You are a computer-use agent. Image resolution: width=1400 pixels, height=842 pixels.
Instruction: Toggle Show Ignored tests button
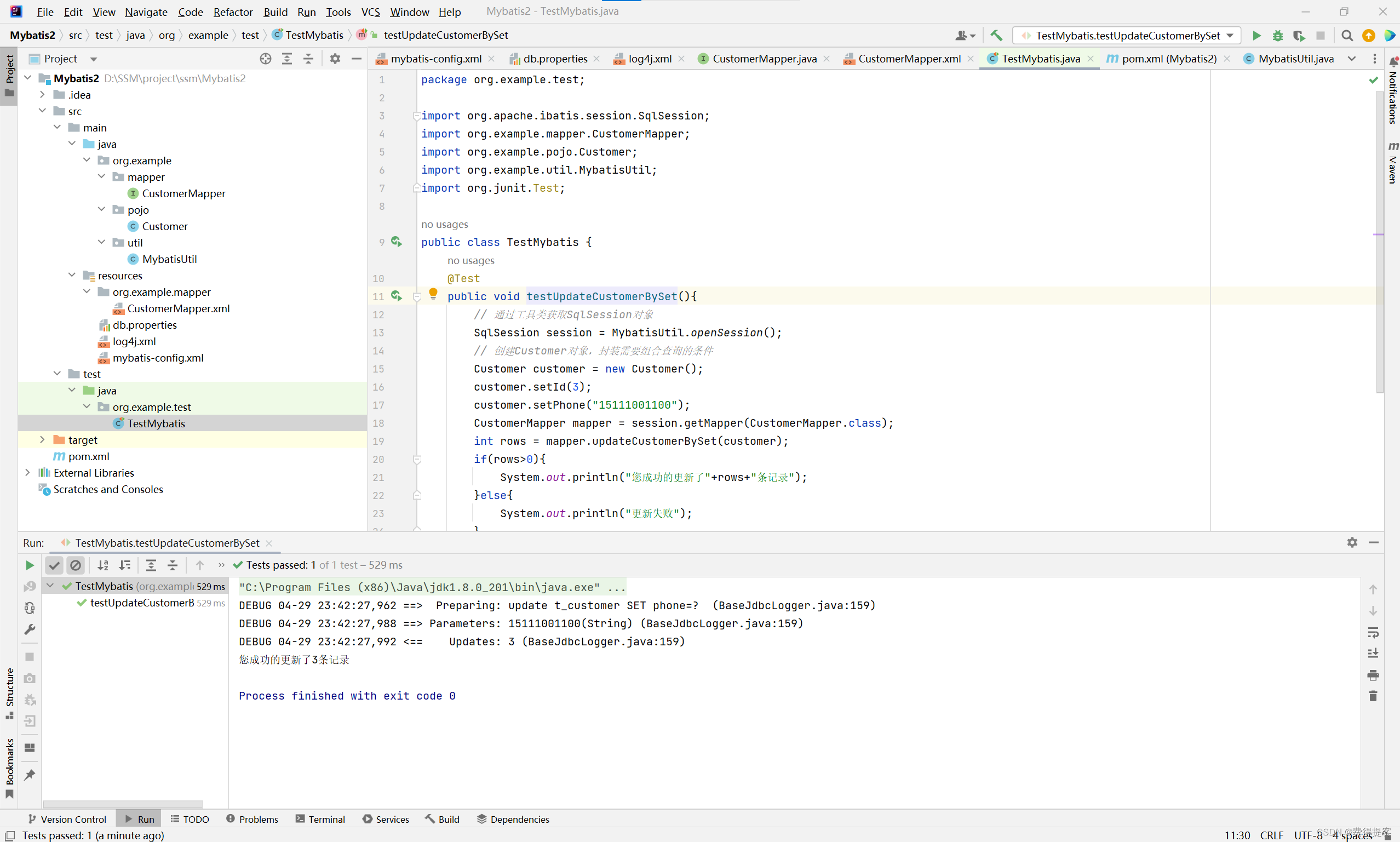76,565
